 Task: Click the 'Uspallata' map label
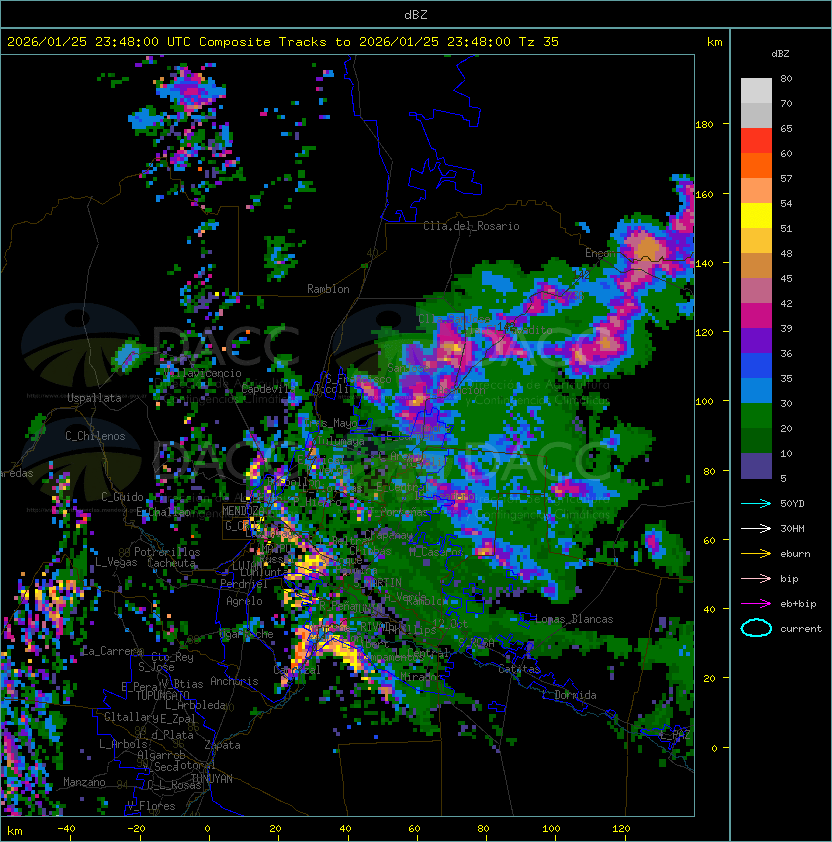coord(94,398)
